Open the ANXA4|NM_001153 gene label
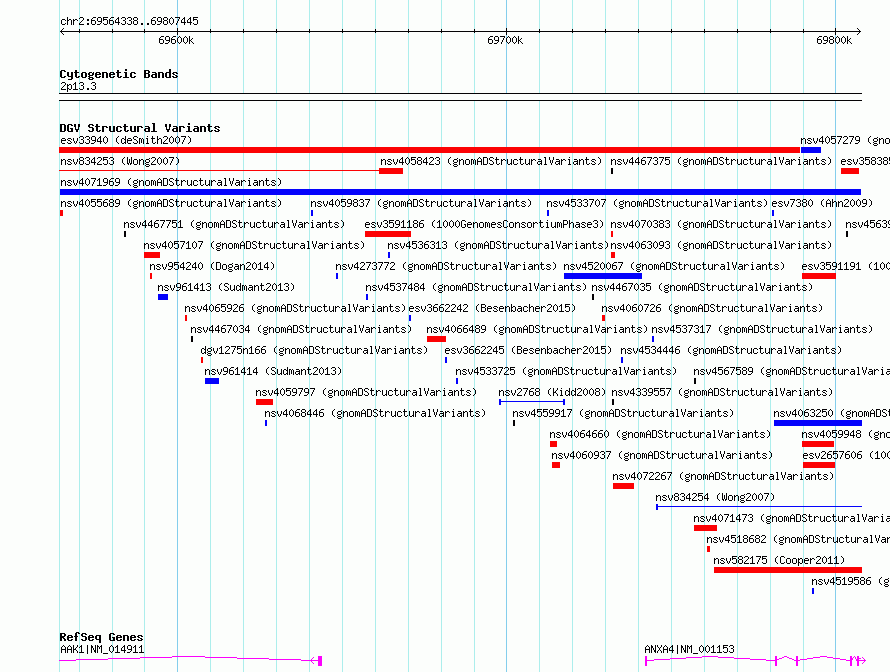The width and height of the screenshot is (890, 672). click(689, 649)
